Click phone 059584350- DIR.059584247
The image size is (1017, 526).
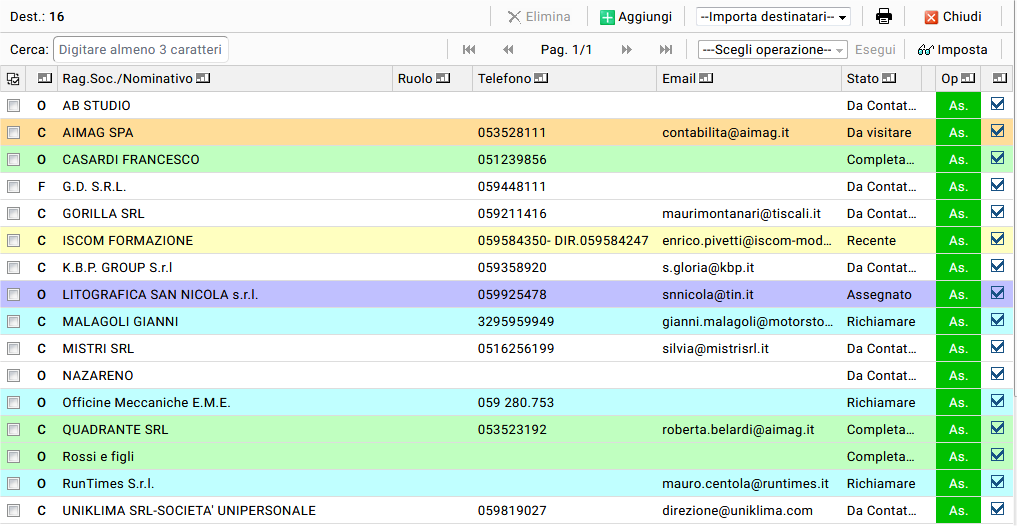pyautogui.click(x=563, y=241)
